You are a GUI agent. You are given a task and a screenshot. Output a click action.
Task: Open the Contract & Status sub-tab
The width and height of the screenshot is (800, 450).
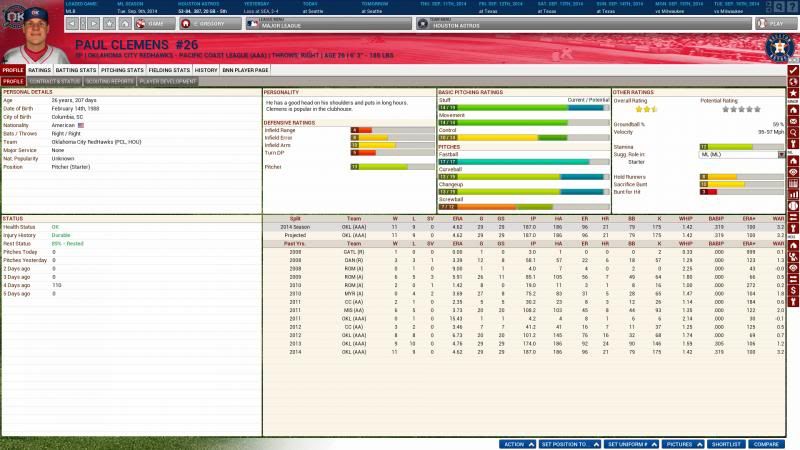55,81
